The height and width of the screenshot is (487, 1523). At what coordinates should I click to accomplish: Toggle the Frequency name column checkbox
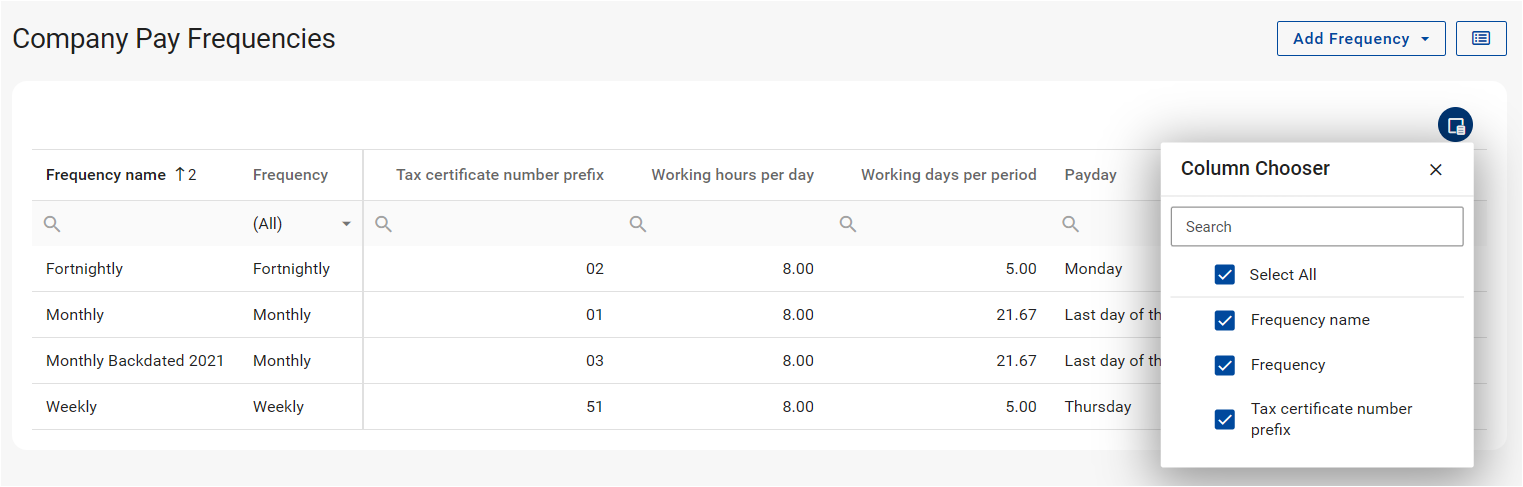pos(1225,321)
